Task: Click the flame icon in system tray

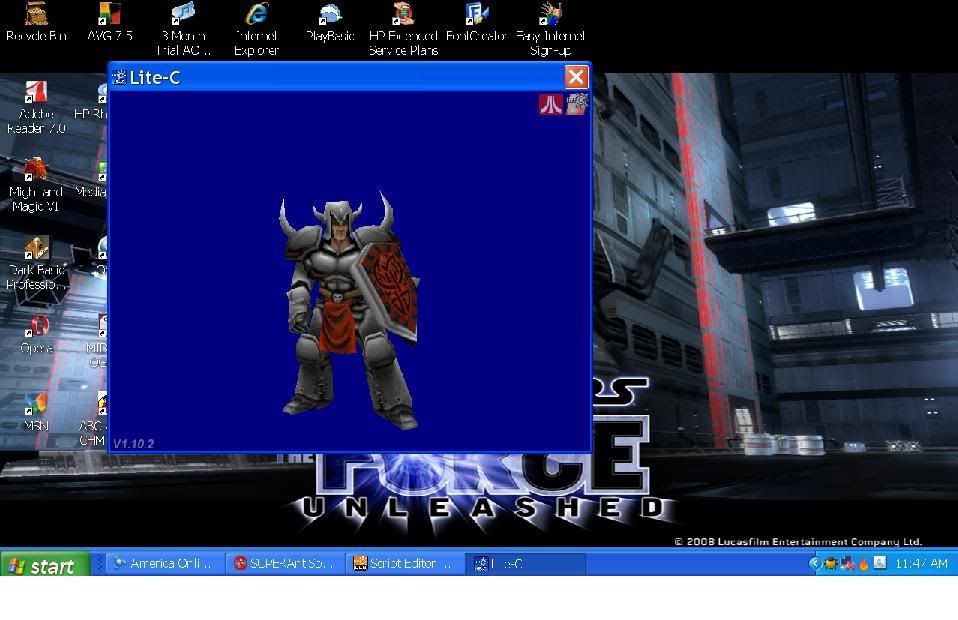Action: pos(863,564)
